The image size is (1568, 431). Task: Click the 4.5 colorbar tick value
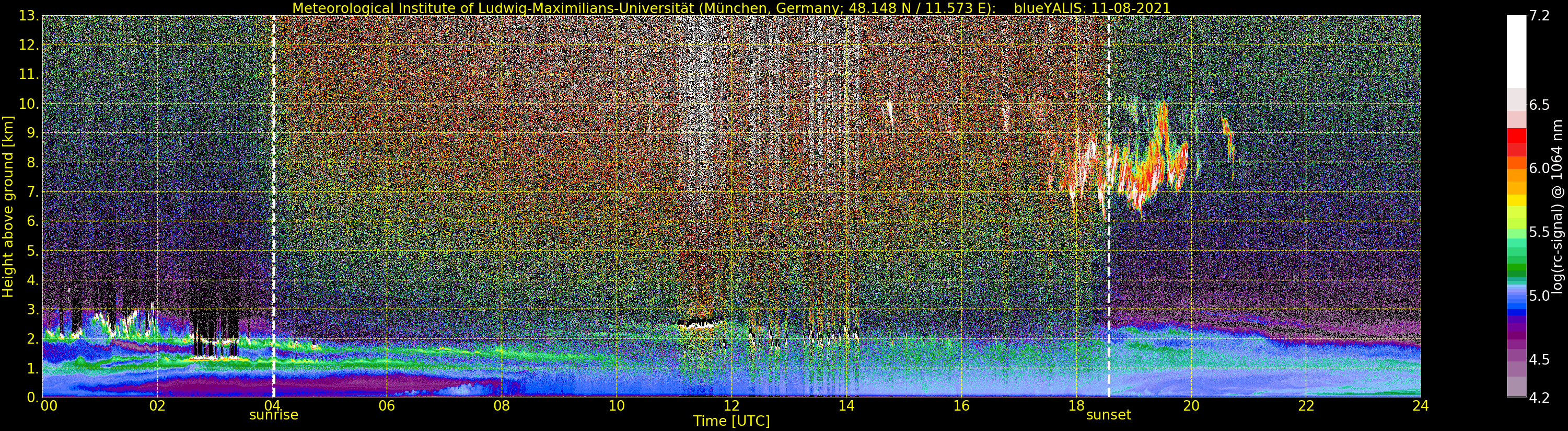pyautogui.click(x=1539, y=359)
